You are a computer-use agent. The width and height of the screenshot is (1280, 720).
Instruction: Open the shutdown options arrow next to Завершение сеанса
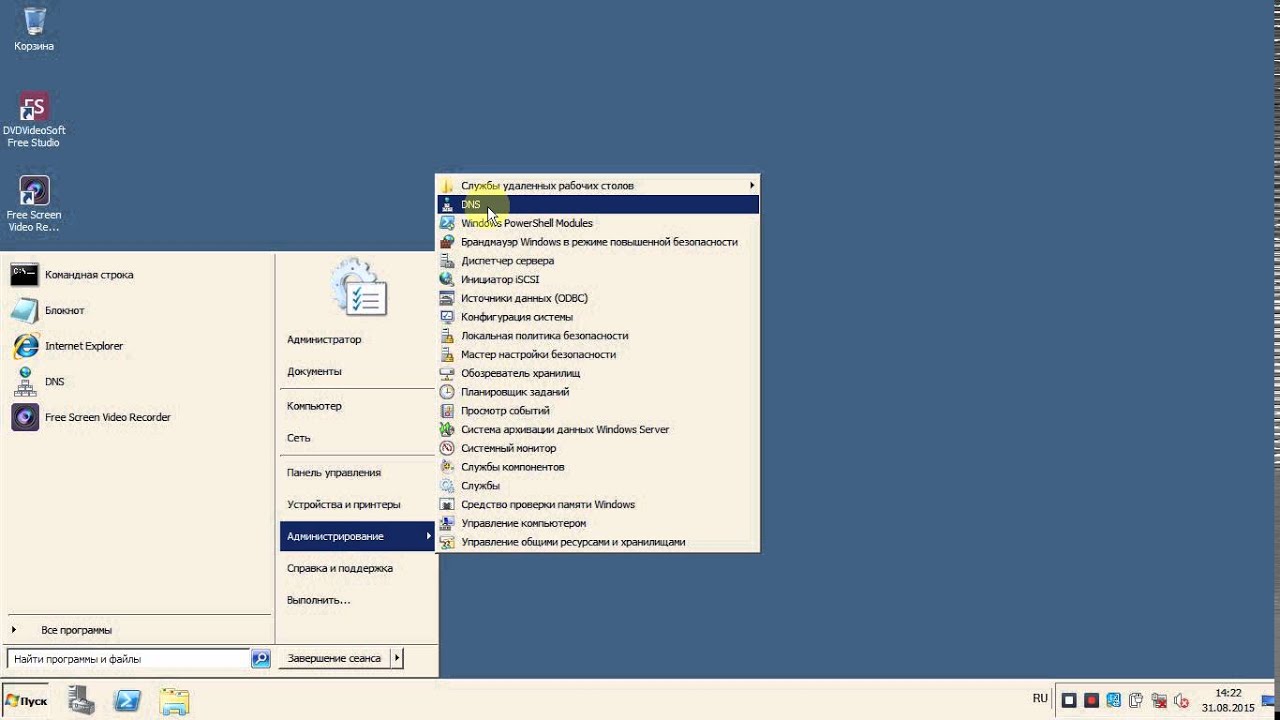[x=397, y=658]
